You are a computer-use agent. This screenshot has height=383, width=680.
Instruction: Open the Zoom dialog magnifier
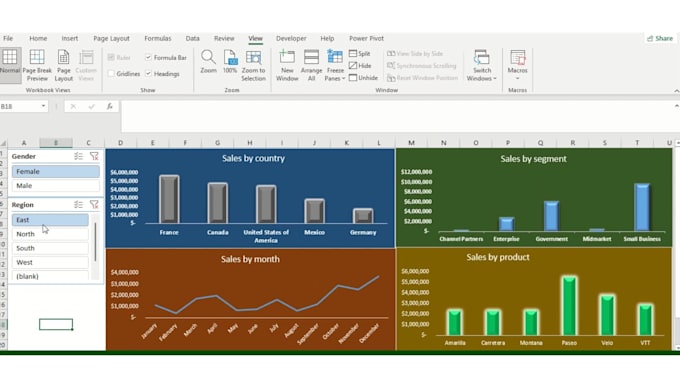tap(208, 62)
